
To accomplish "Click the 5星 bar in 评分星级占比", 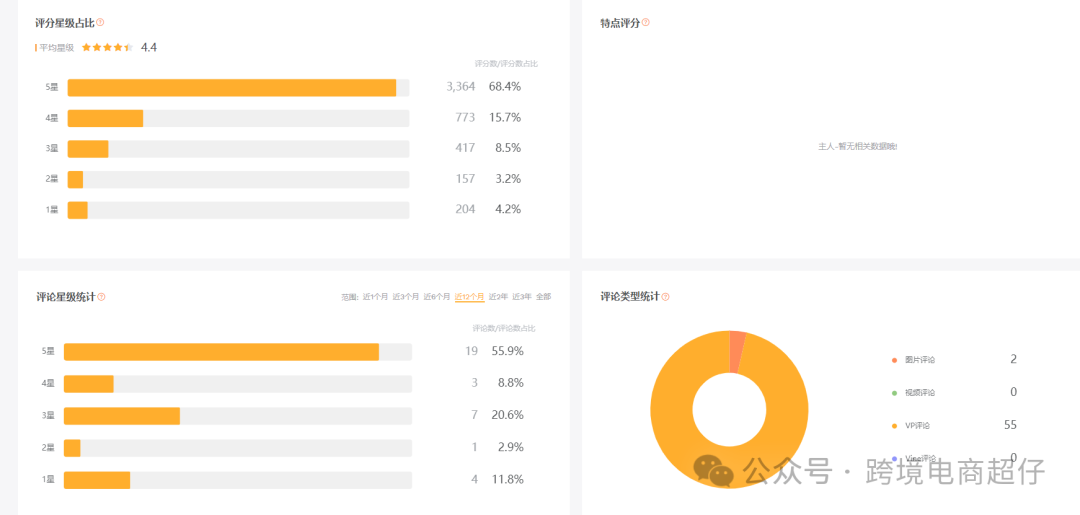I will [232, 88].
